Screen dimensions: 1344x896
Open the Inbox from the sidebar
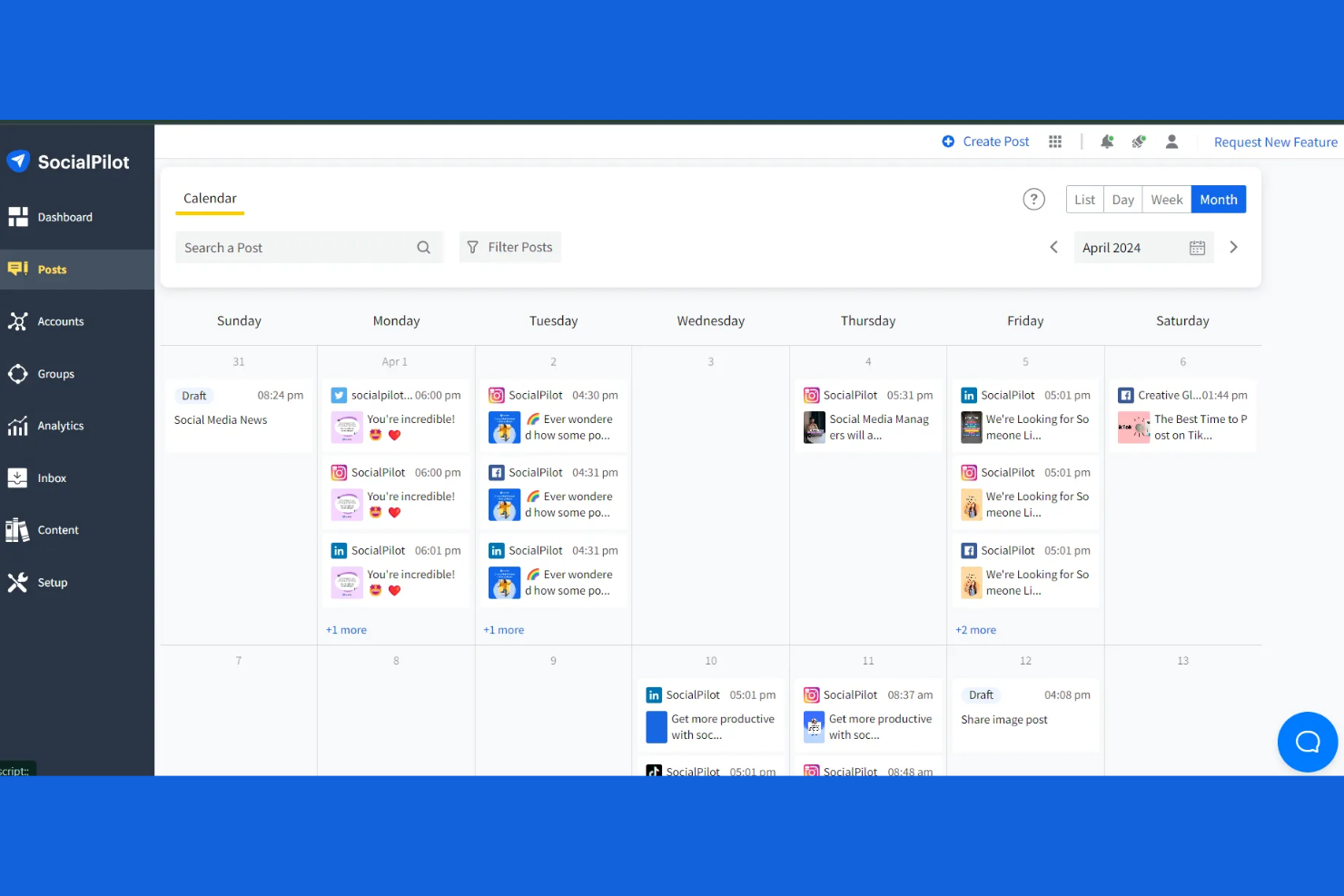[52, 478]
